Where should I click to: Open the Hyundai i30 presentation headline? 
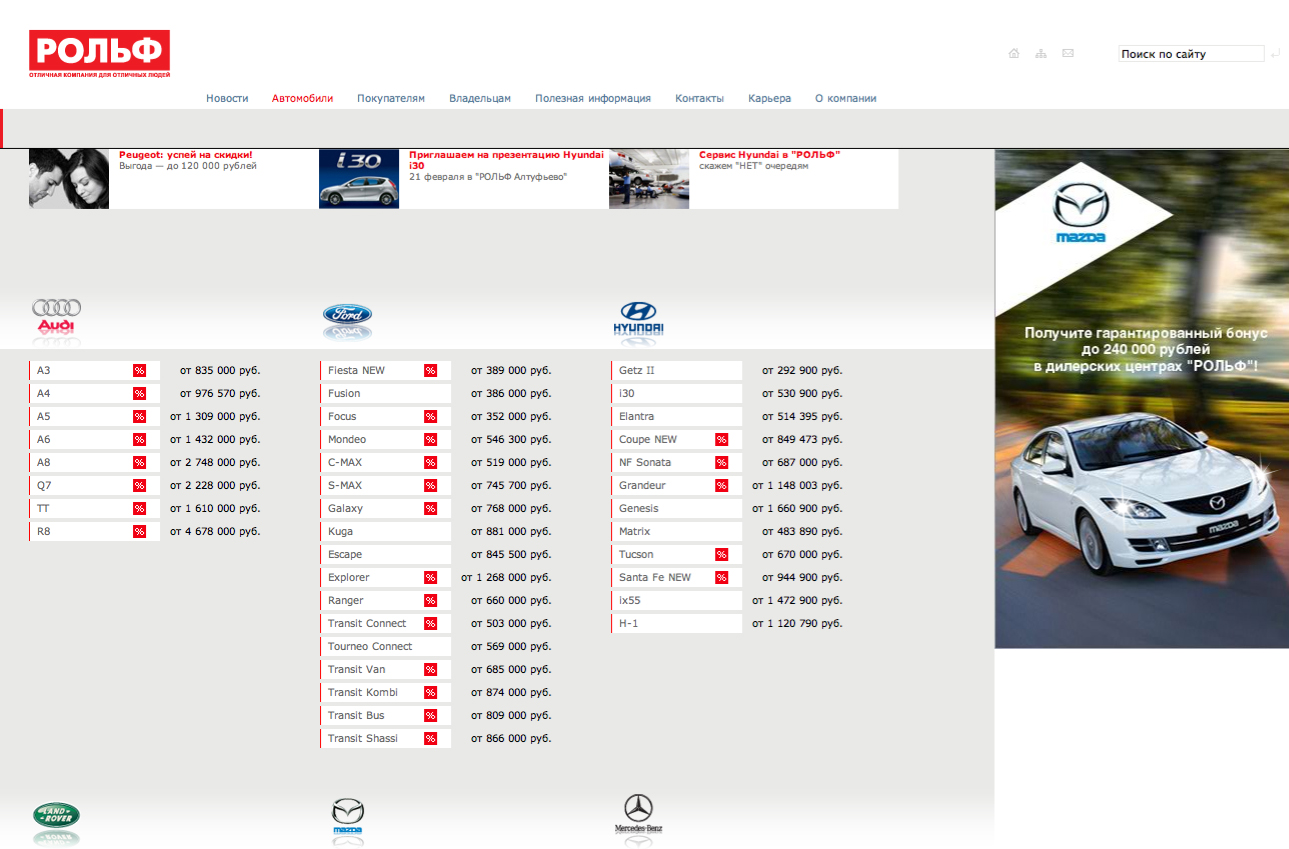506,160
